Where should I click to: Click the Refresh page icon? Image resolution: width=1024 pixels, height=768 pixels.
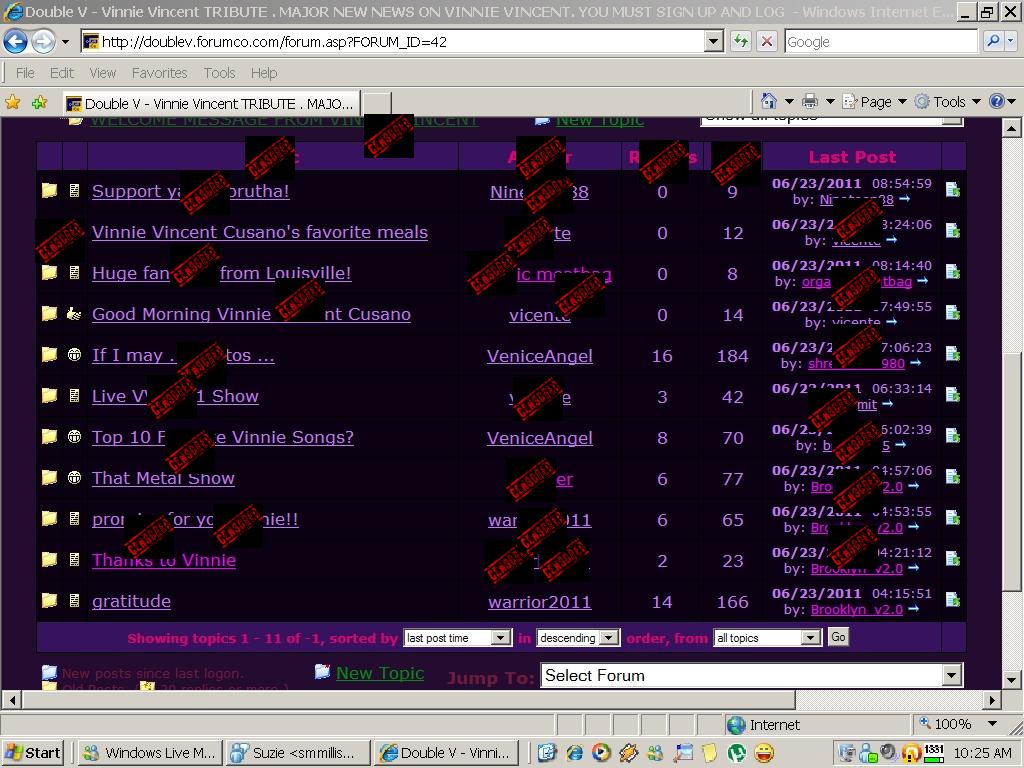coord(740,42)
